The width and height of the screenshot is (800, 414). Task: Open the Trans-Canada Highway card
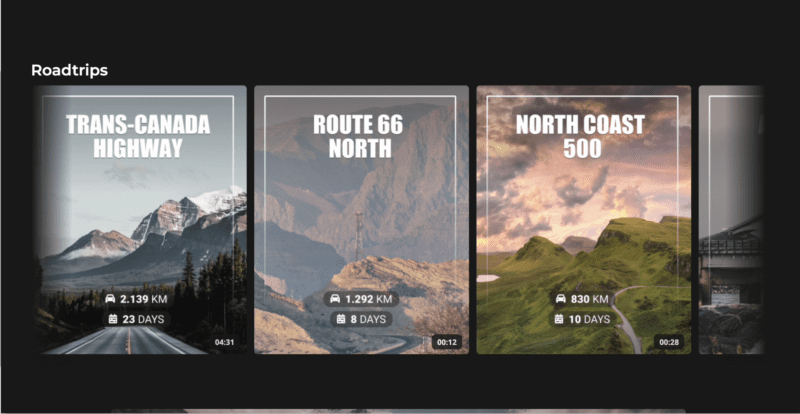(x=139, y=220)
